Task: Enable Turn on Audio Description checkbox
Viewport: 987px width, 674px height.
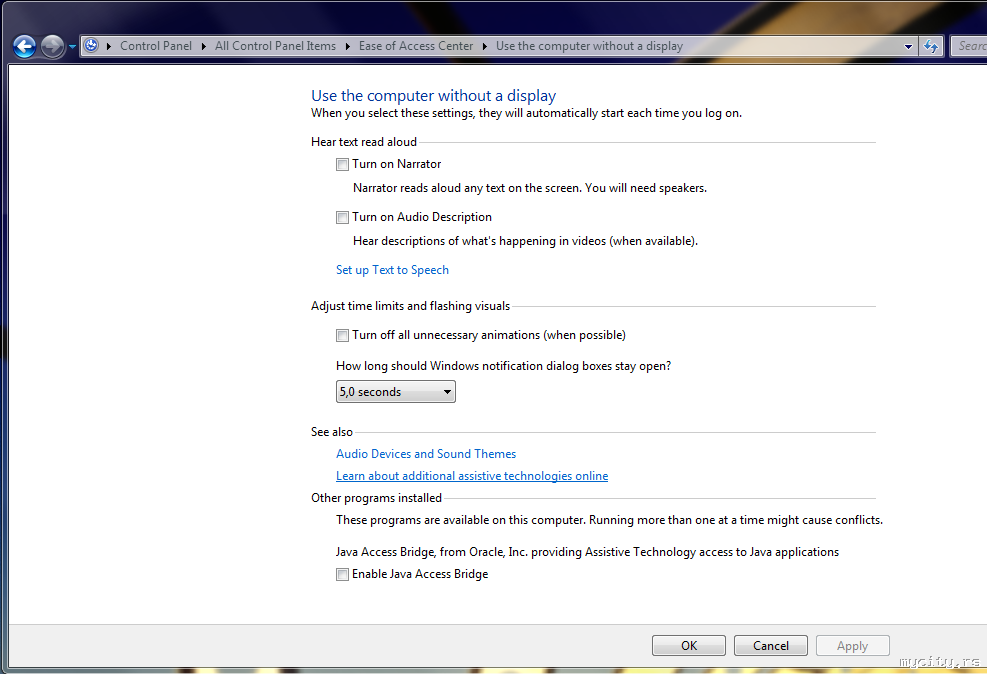Action: coord(342,218)
